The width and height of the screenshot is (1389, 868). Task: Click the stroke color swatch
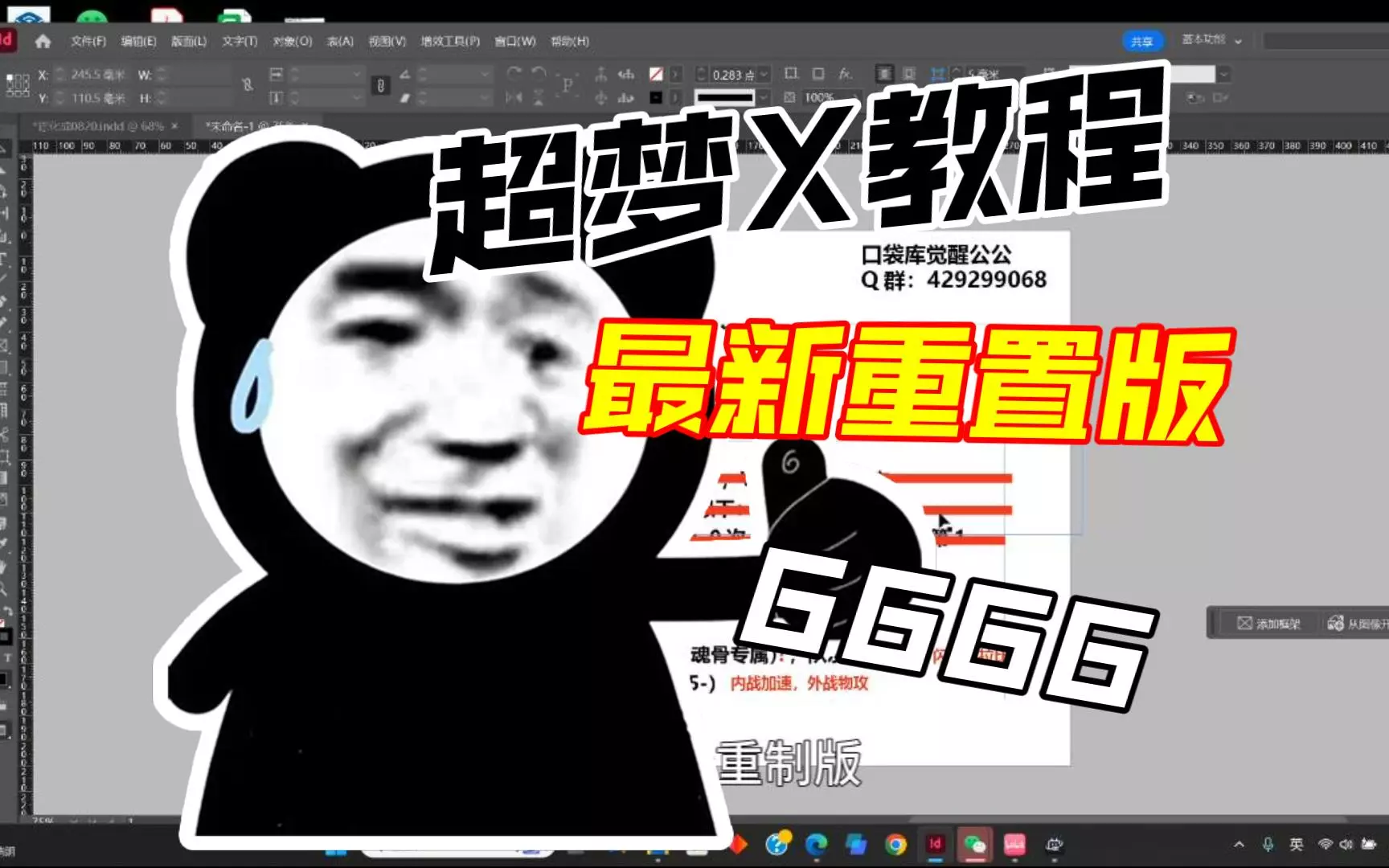[656, 97]
